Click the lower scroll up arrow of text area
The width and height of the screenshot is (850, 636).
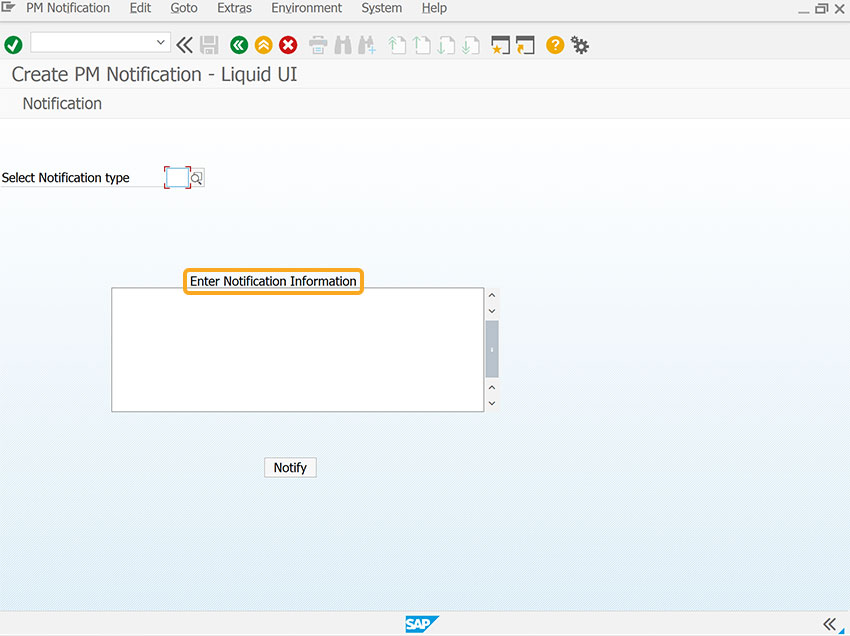(x=492, y=388)
